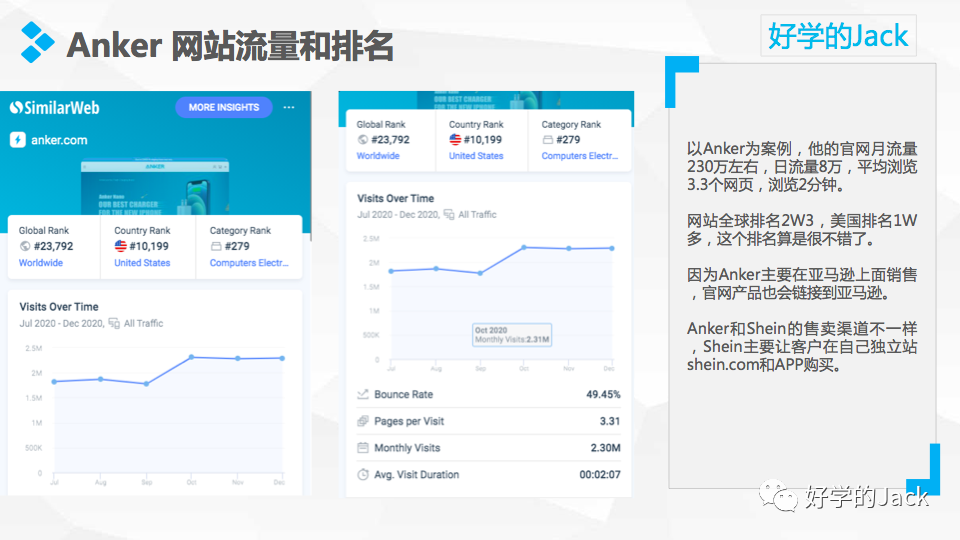Viewport: 960px width, 540px height.
Task: Click the Avg. Visit Duration clock icon
Action: 362,474
